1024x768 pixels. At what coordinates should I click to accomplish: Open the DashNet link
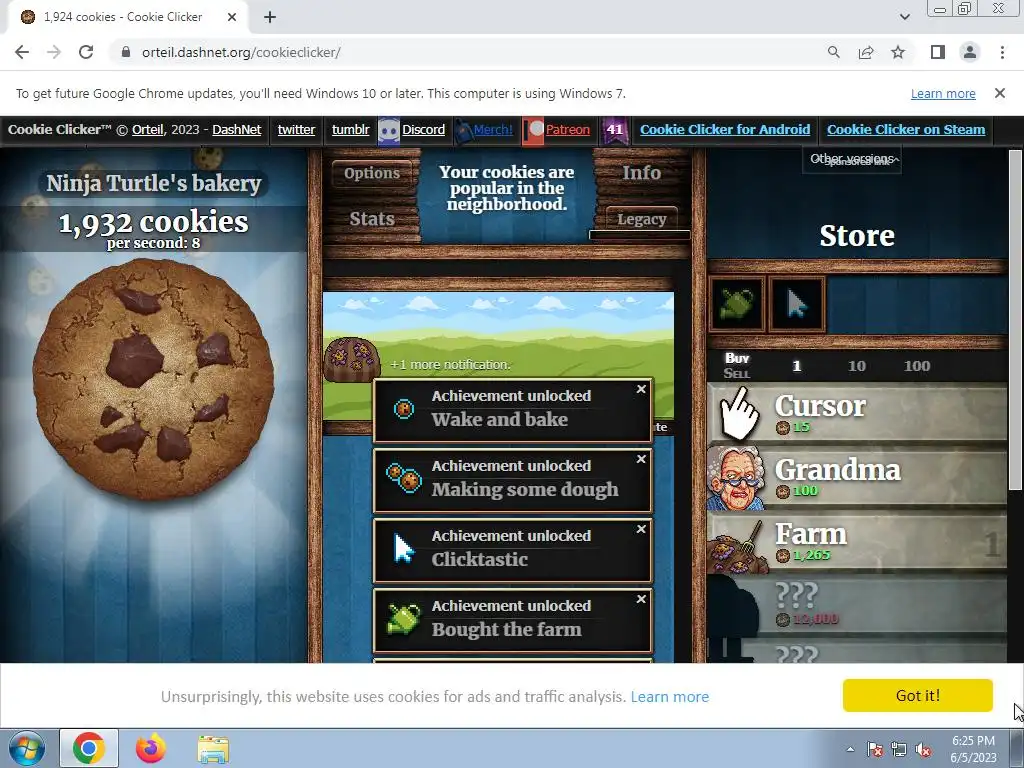(236, 130)
